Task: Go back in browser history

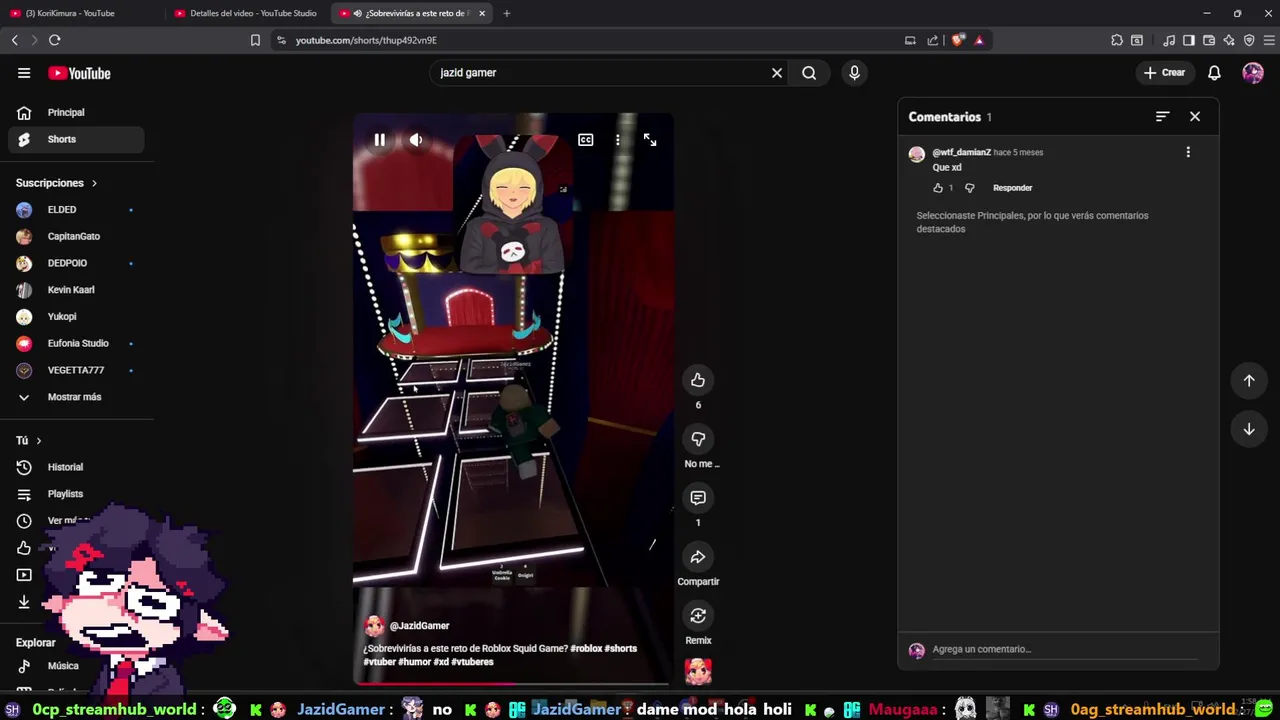Action: click(14, 40)
